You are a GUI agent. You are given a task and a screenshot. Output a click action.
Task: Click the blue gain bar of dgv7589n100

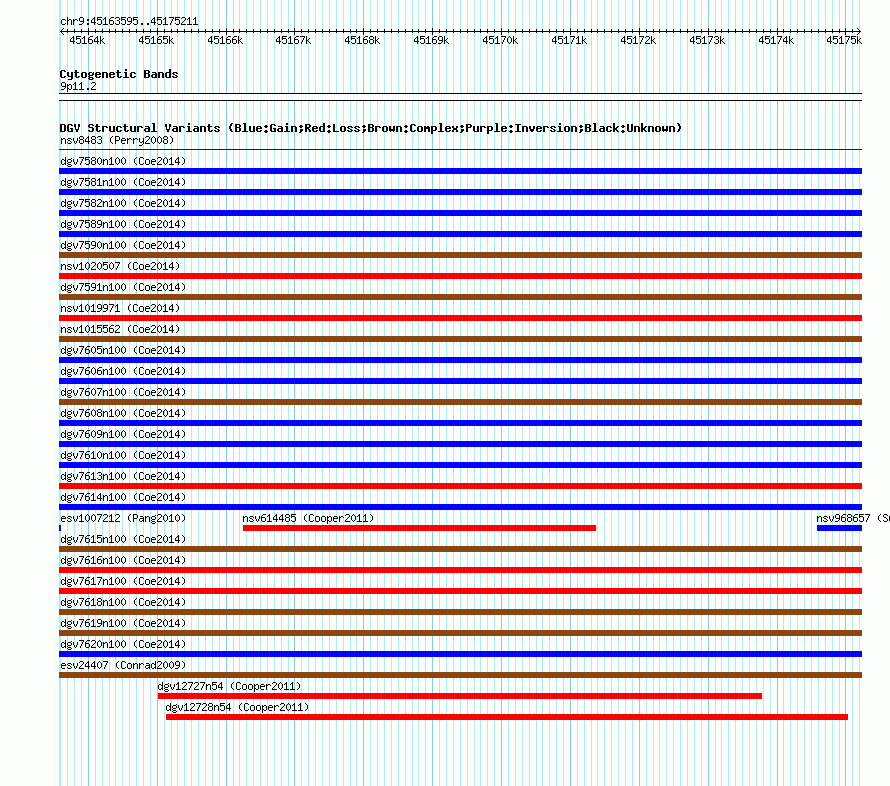tap(460, 234)
